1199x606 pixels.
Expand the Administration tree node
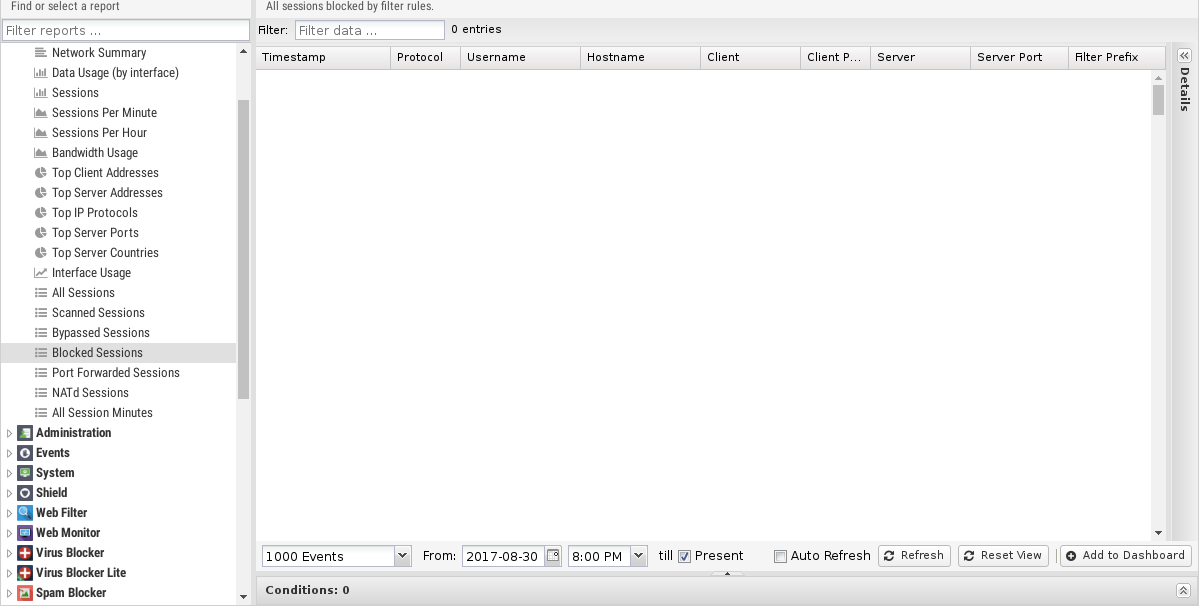coord(10,433)
